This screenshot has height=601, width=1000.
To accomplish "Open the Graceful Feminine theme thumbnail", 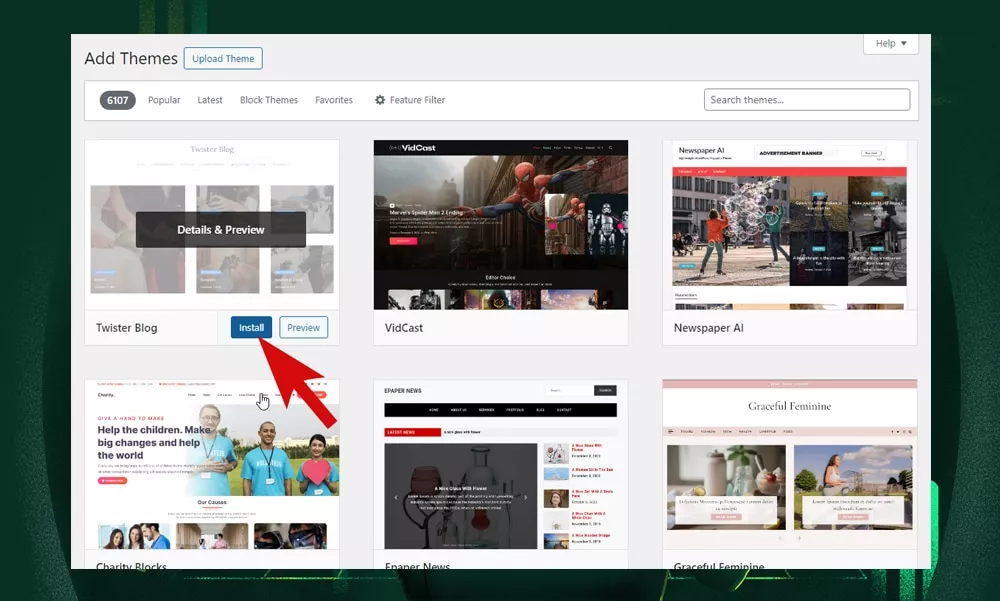I will pos(790,464).
